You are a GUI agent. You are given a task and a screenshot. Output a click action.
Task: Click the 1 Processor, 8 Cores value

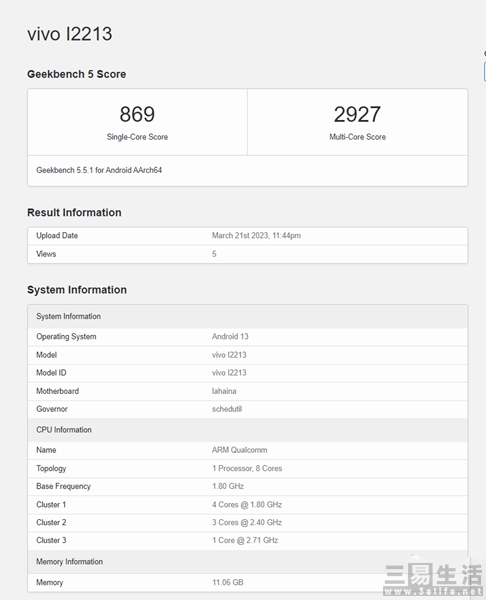(x=247, y=468)
